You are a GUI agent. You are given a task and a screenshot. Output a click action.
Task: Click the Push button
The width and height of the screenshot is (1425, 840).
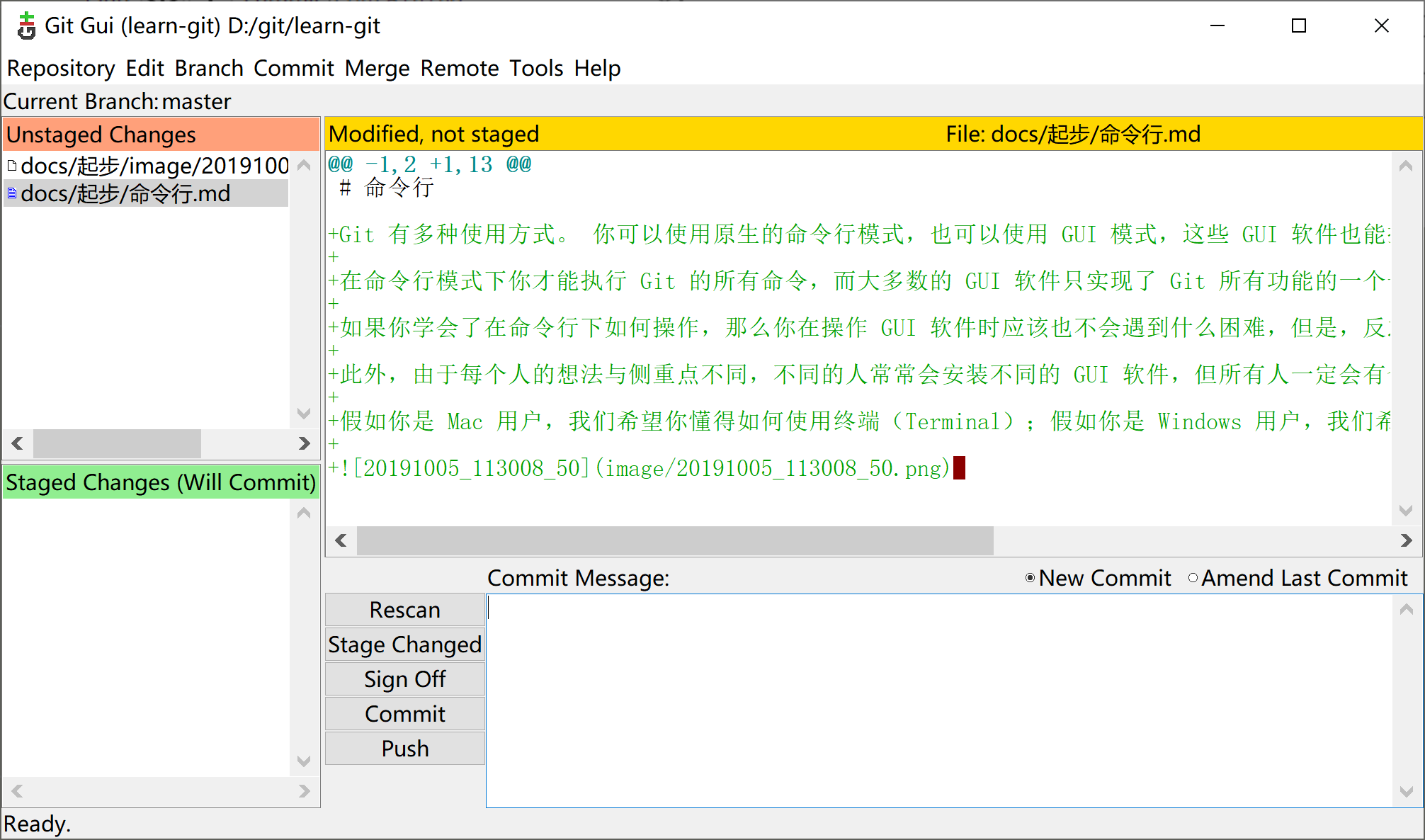[x=405, y=749]
